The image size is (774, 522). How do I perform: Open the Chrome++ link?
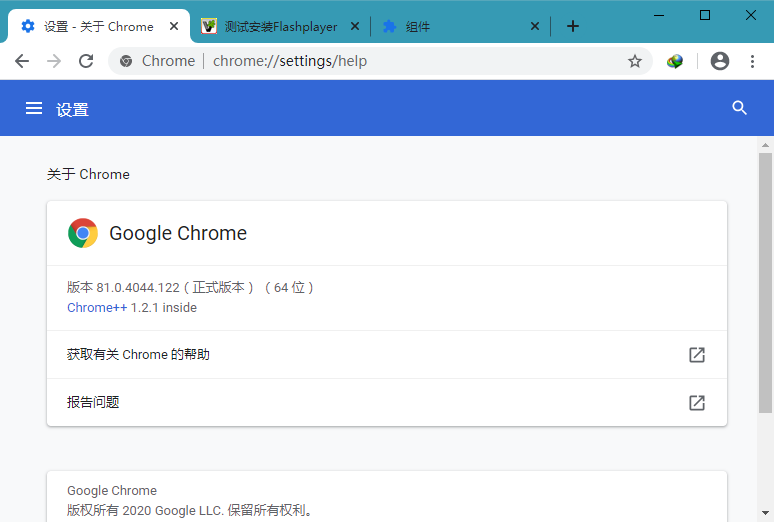pyautogui.click(x=97, y=308)
